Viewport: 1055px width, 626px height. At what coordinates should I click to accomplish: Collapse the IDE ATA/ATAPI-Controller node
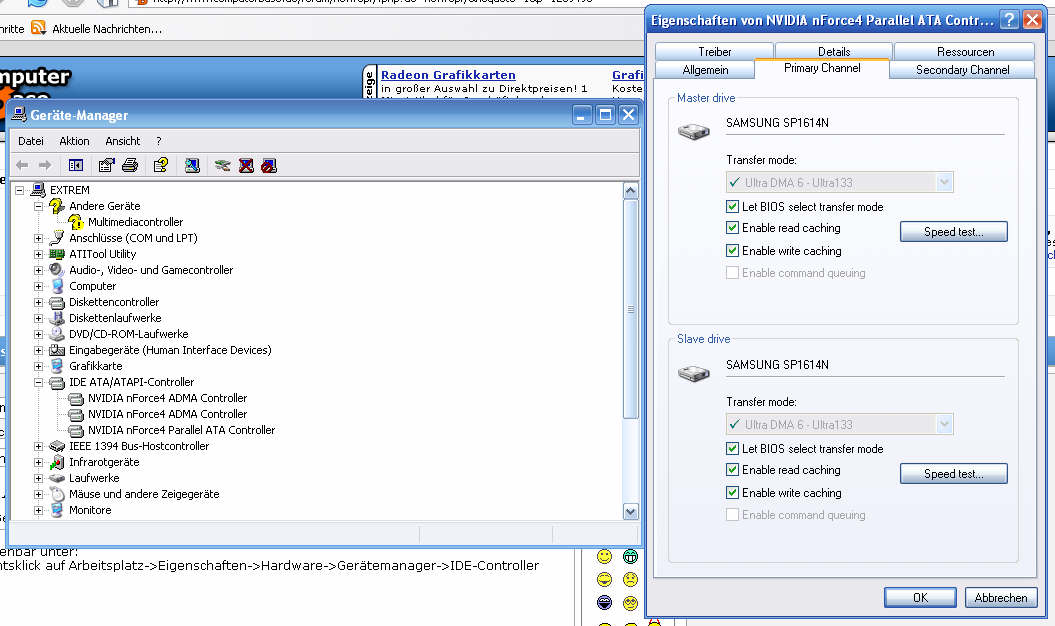point(38,382)
